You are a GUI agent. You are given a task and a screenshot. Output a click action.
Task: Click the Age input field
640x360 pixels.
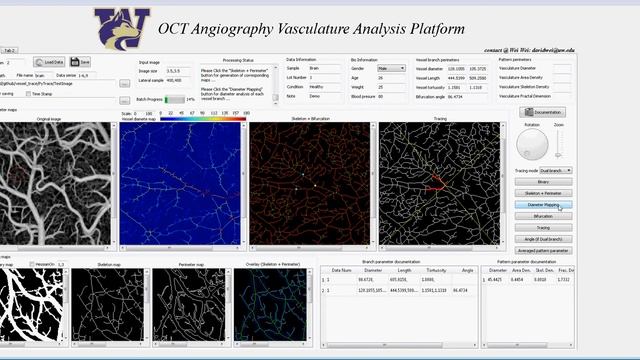[x=391, y=78]
